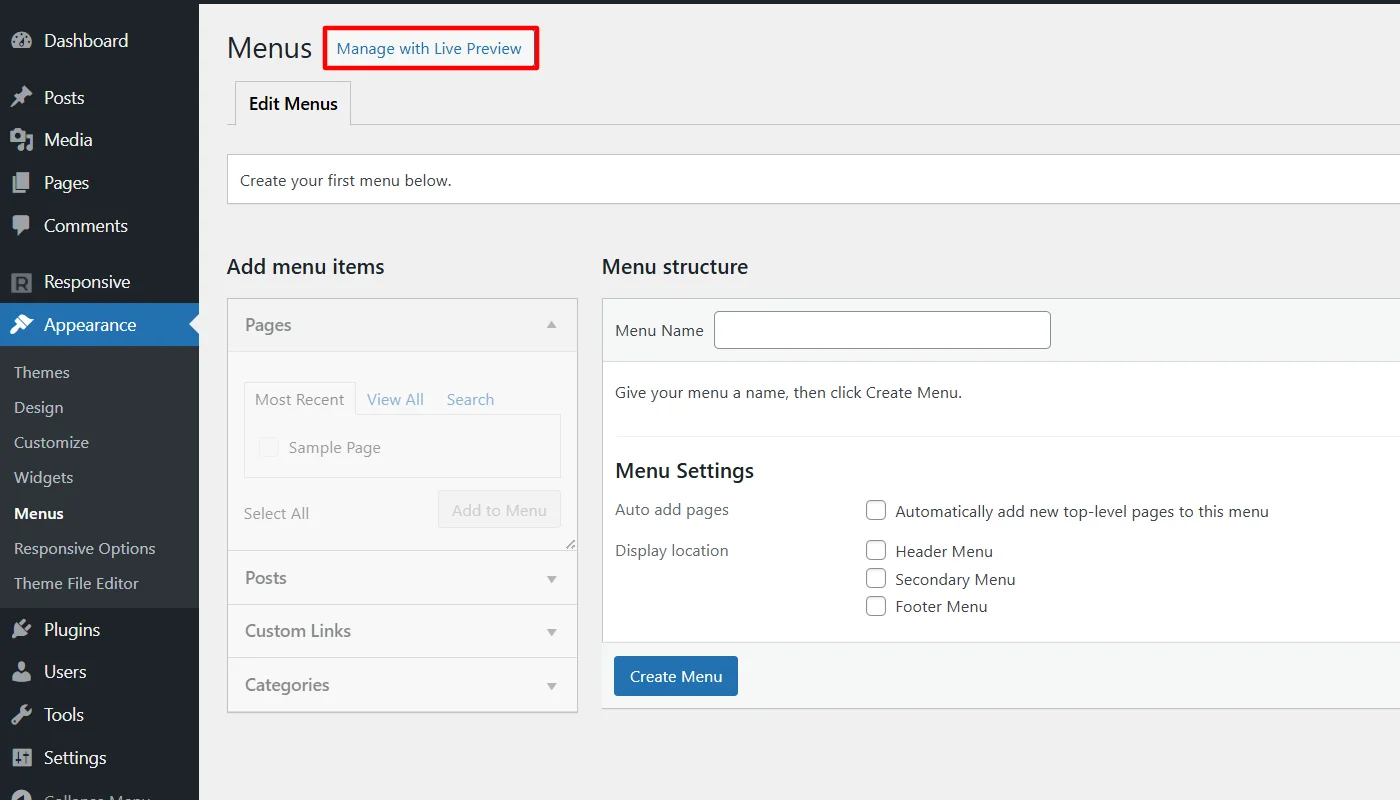Screen dimensions: 1400x800
Task: Open Theme File Editor submenu item
Action: 76,584
